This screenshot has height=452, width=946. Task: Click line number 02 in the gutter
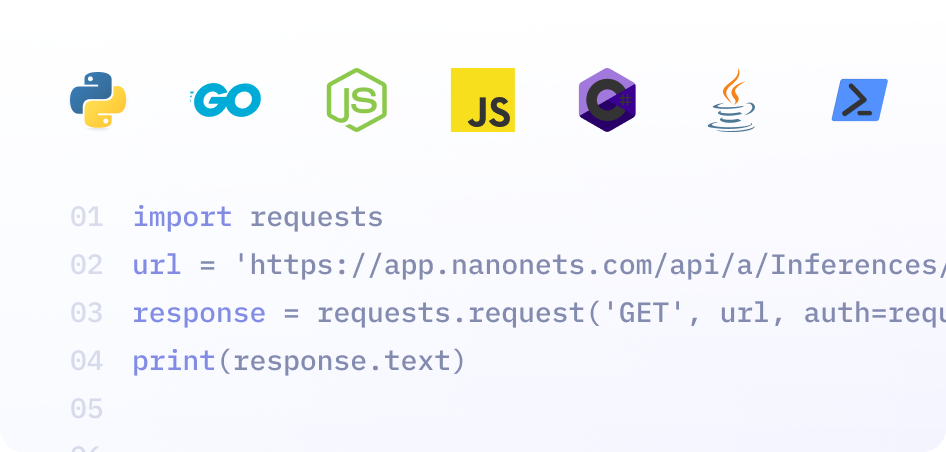(x=87, y=265)
